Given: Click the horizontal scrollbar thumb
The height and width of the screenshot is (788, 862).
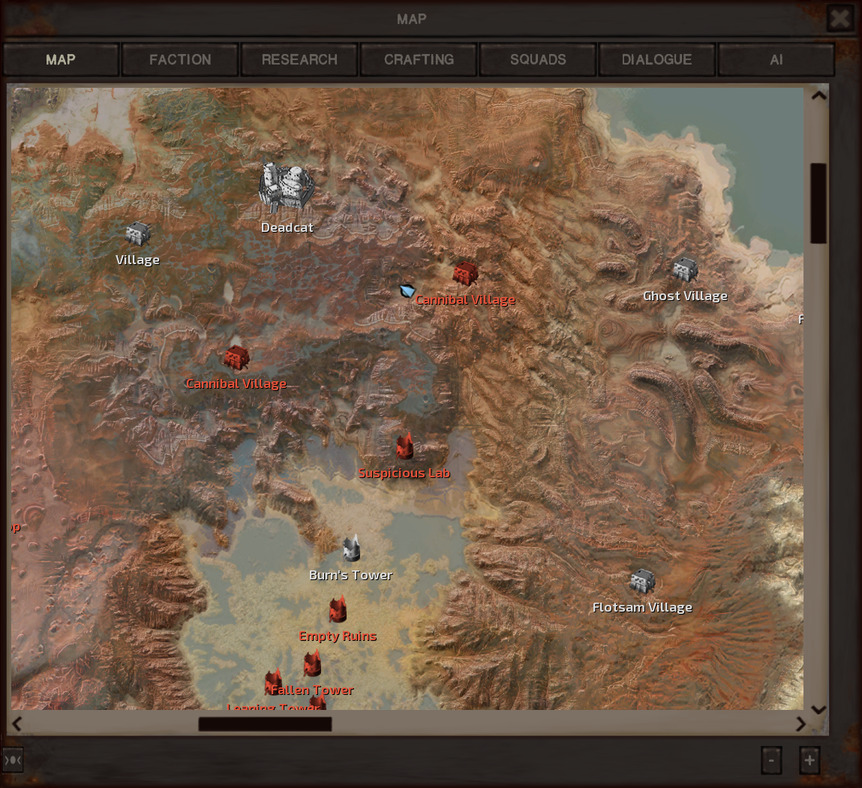Looking at the screenshot, I should coord(265,724).
